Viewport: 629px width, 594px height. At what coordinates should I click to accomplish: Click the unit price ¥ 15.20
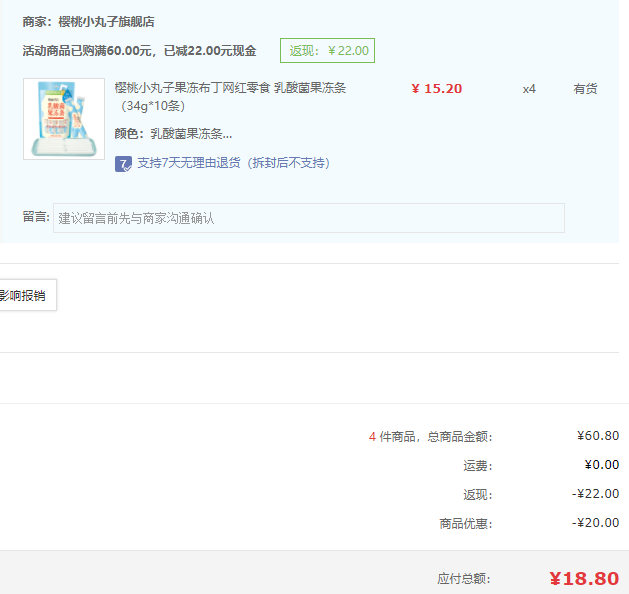(x=436, y=89)
